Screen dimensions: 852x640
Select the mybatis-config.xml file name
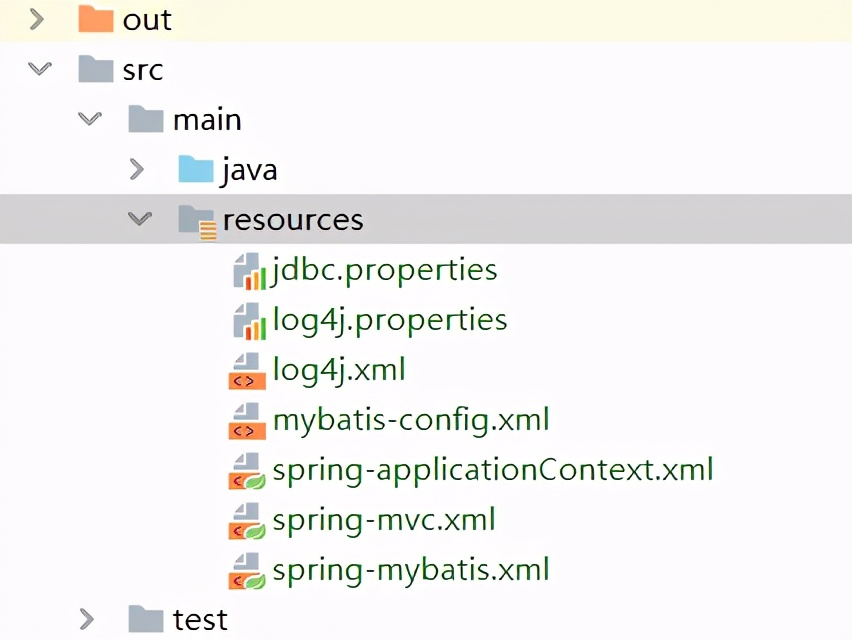click(411, 421)
